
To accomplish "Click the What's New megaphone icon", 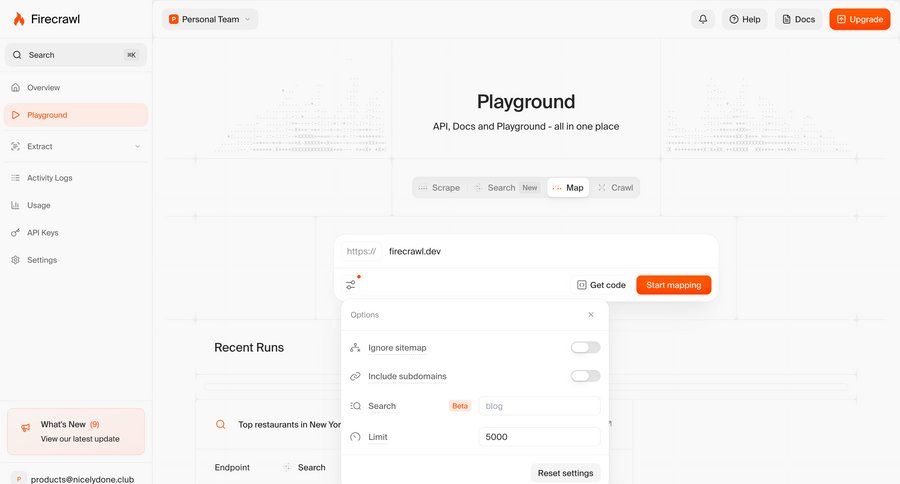I will [x=25, y=428].
